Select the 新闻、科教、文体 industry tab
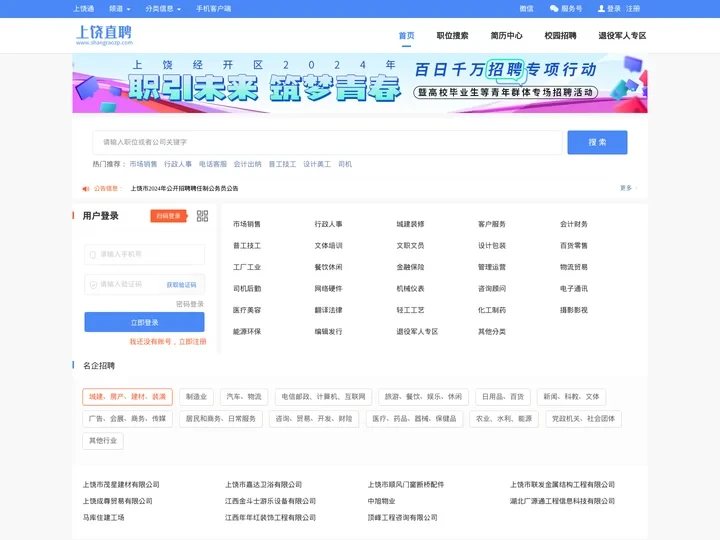Screen dimensions: 720x540 click(572, 397)
